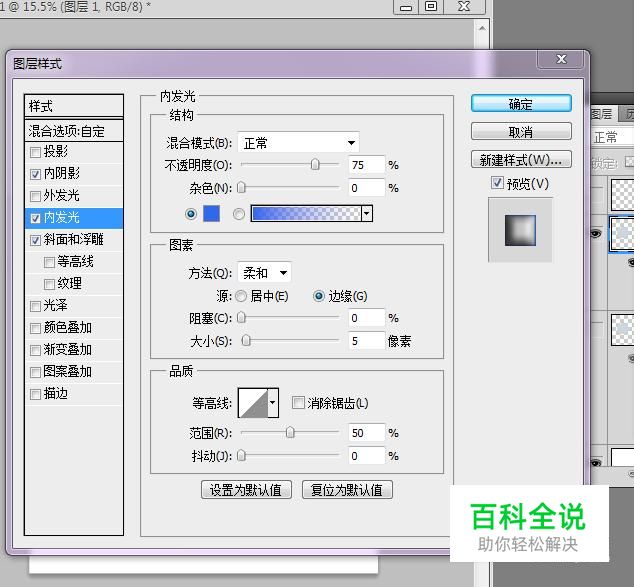Enable the 图案叠加 style checkbox
634x587 pixels.
point(36,372)
